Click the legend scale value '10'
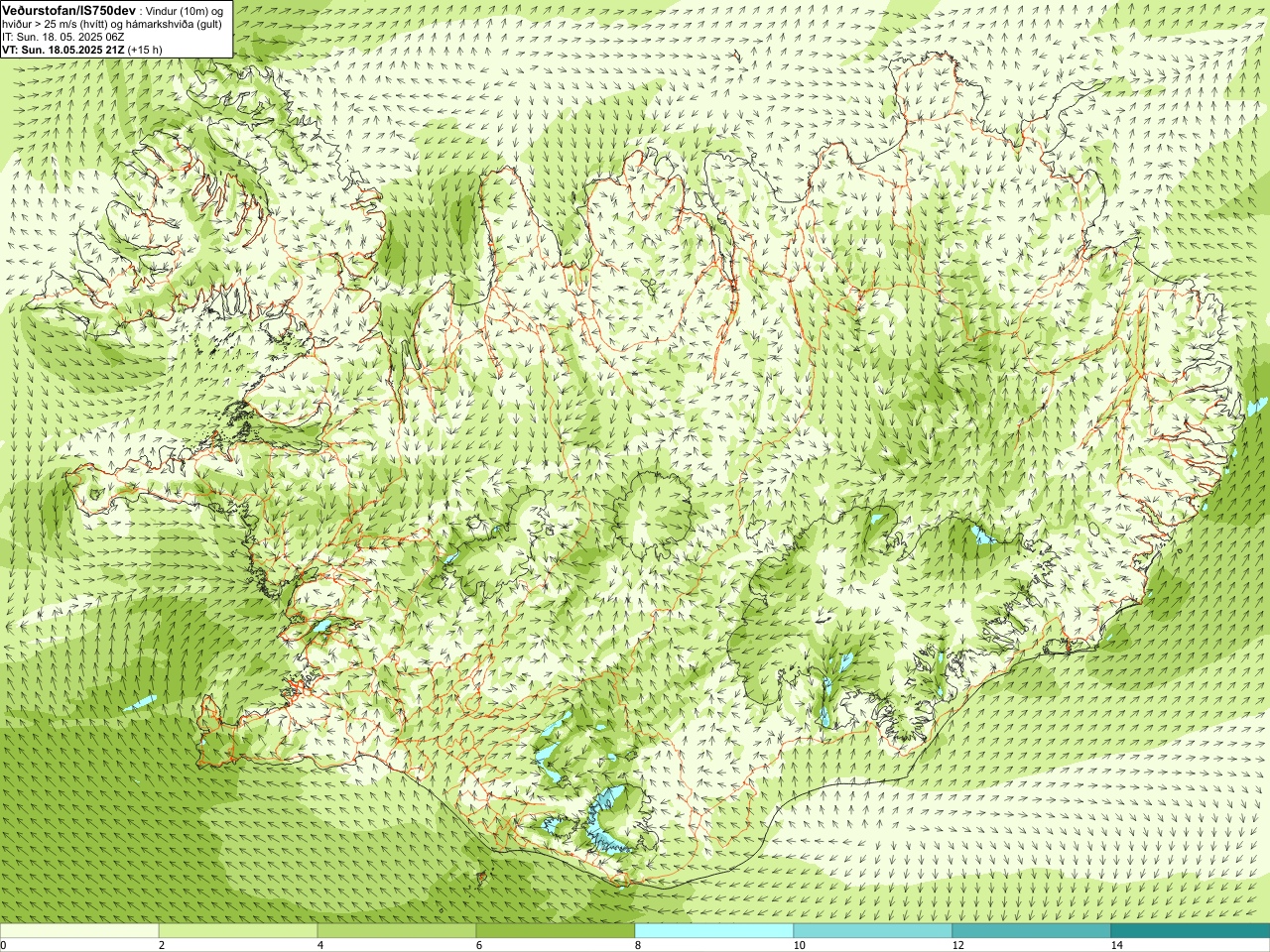This screenshot has height=952, width=1270. 799,945
